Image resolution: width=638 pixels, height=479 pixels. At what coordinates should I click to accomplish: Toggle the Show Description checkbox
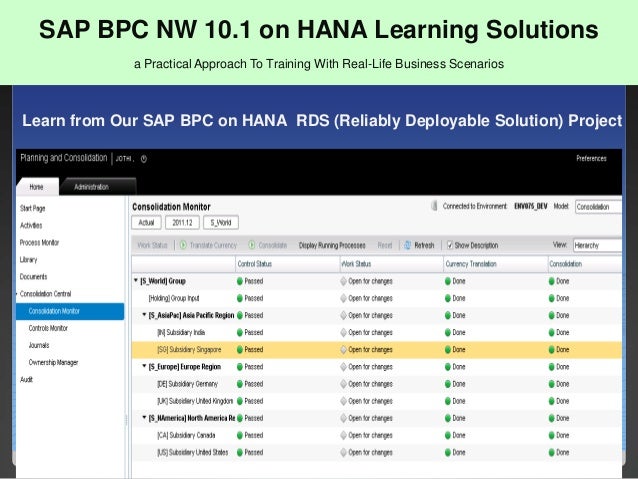[450, 245]
